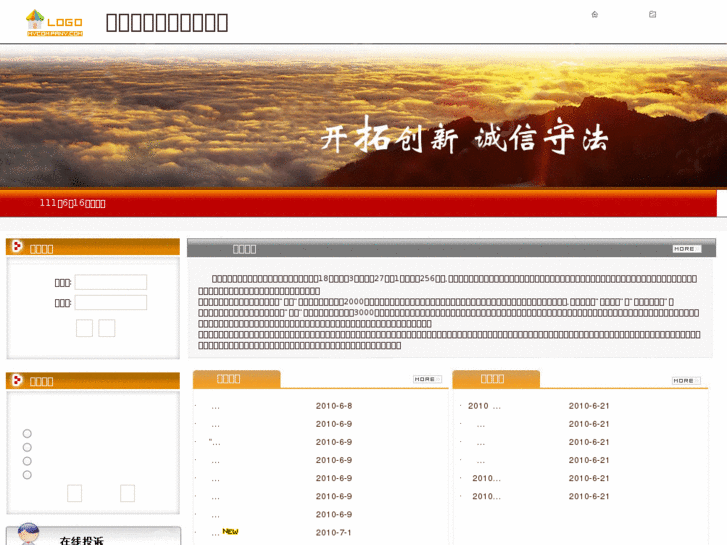Click the cartoon avatar on the 在线投诉 banner
The width and height of the screenshot is (727, 545).
28,534
